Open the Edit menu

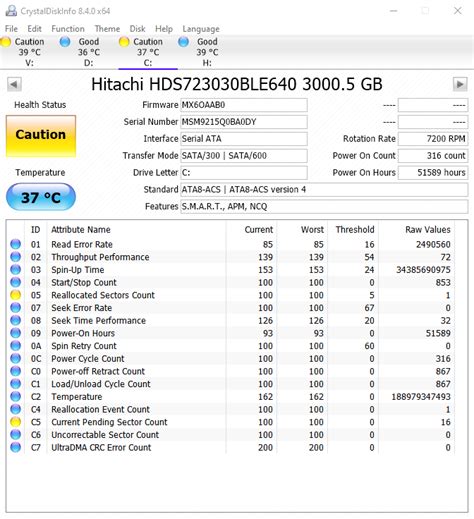(34, 29)
